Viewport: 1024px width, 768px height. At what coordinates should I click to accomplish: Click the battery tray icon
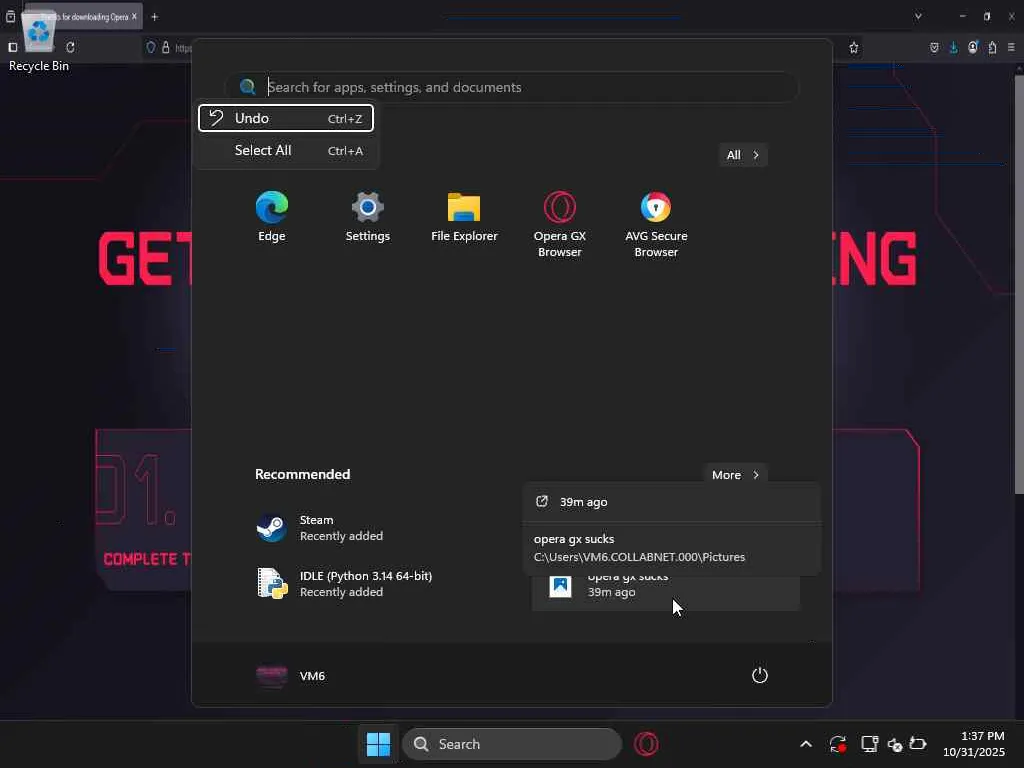coord(918,744)
